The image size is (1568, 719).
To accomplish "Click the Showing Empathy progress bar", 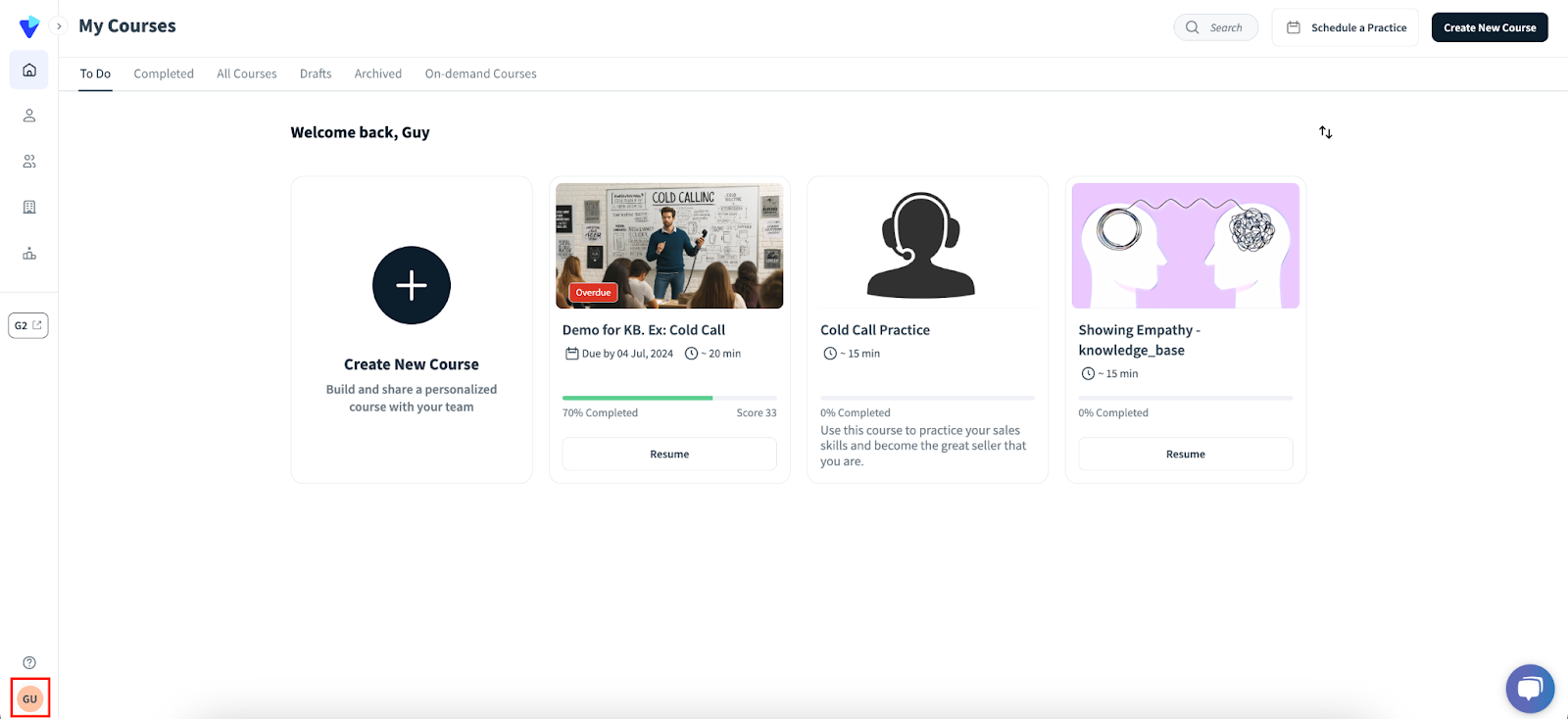I will click(x=1186, y=398).
